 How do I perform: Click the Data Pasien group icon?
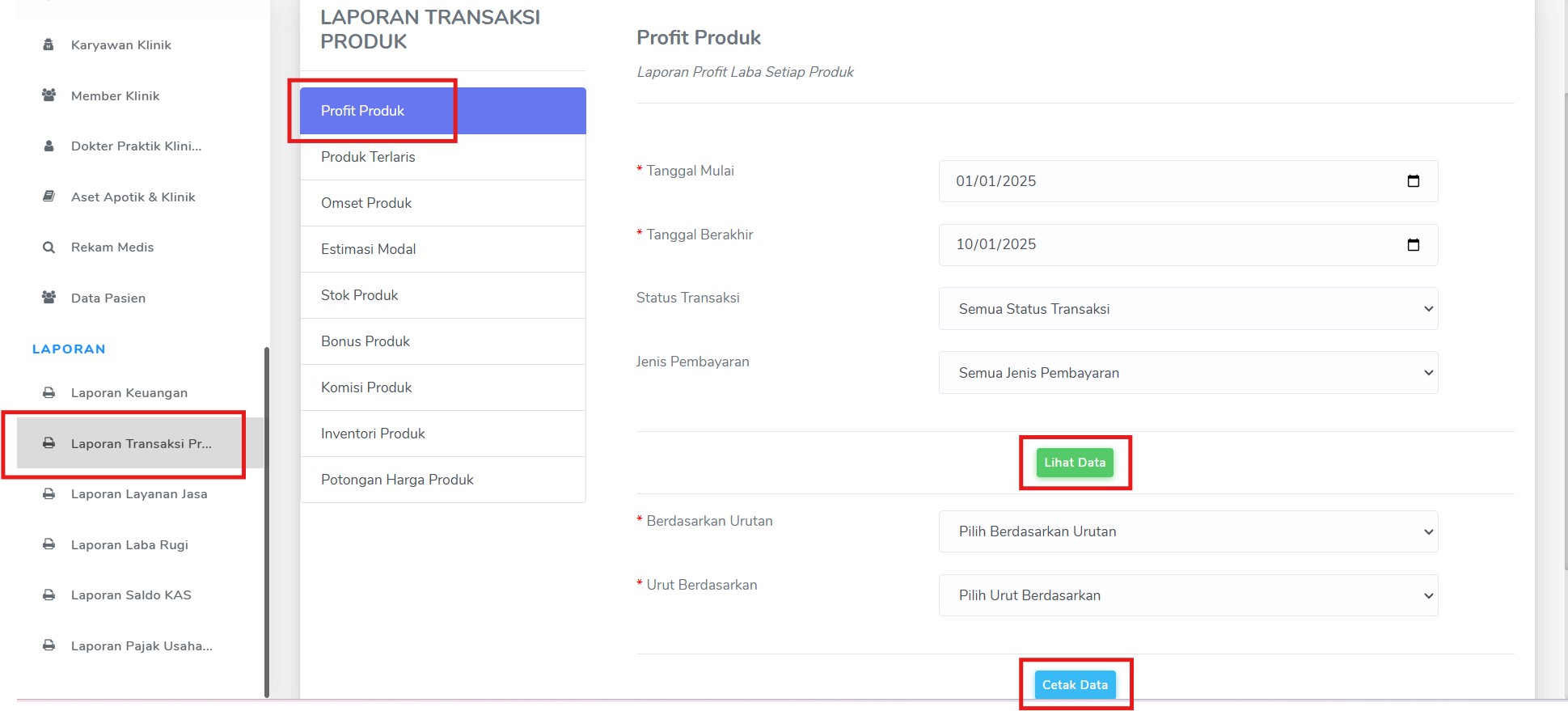tap(49, 298)
